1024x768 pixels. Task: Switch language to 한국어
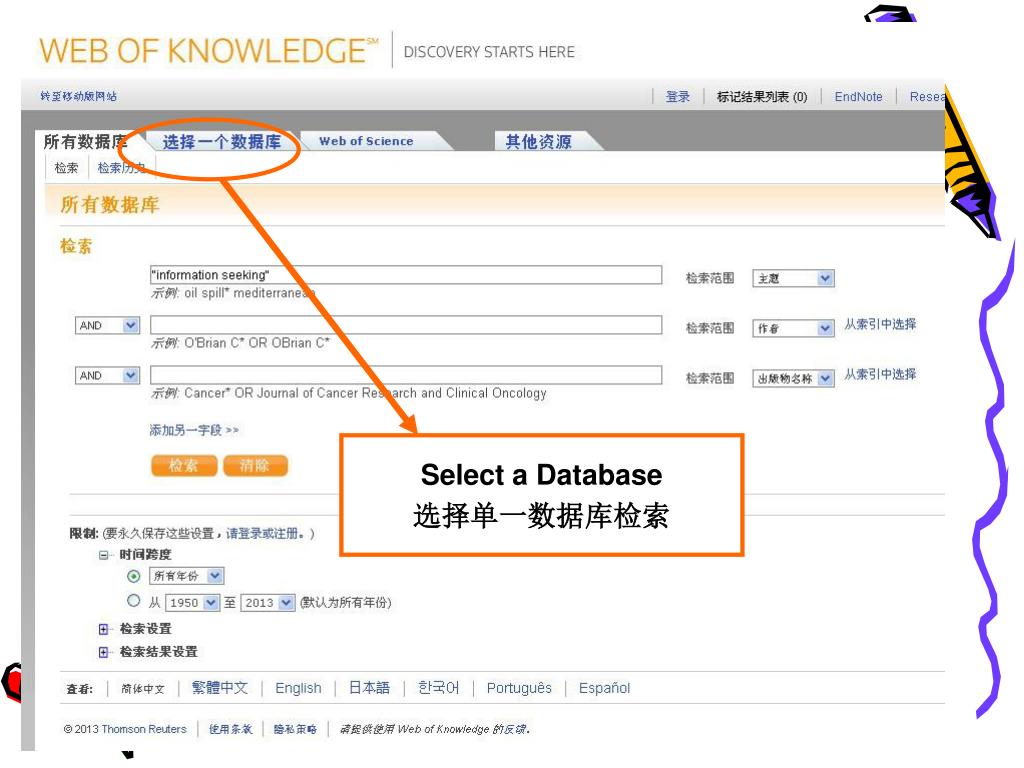coord(438,688)
